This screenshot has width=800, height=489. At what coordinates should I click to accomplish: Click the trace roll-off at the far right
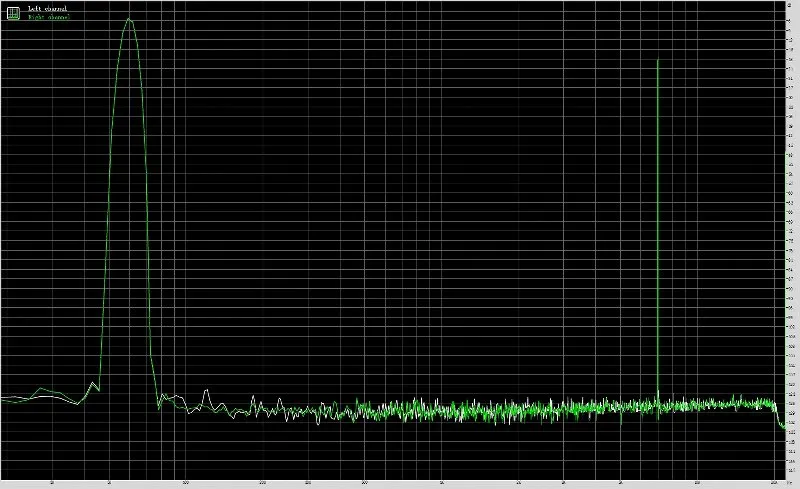(781, 420)
